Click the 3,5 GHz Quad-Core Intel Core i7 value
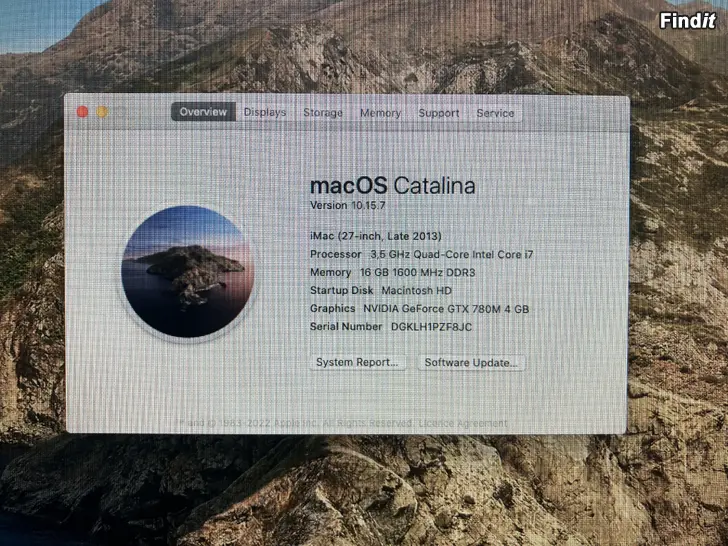 point(452,254)
